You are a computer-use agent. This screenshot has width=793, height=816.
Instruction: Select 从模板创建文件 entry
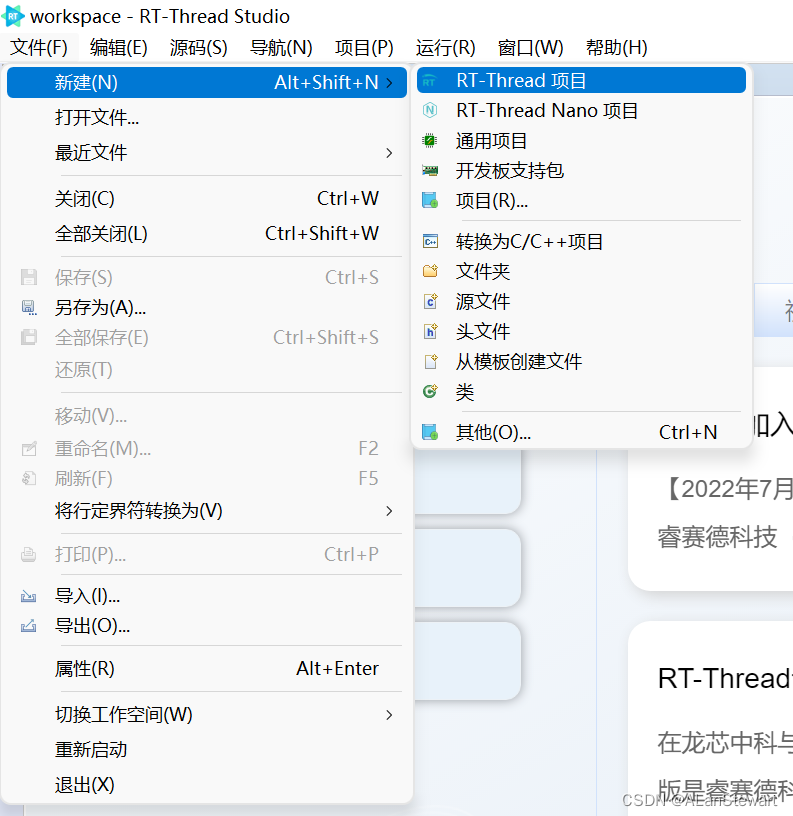pyautogui.click(x=581, y=361)
